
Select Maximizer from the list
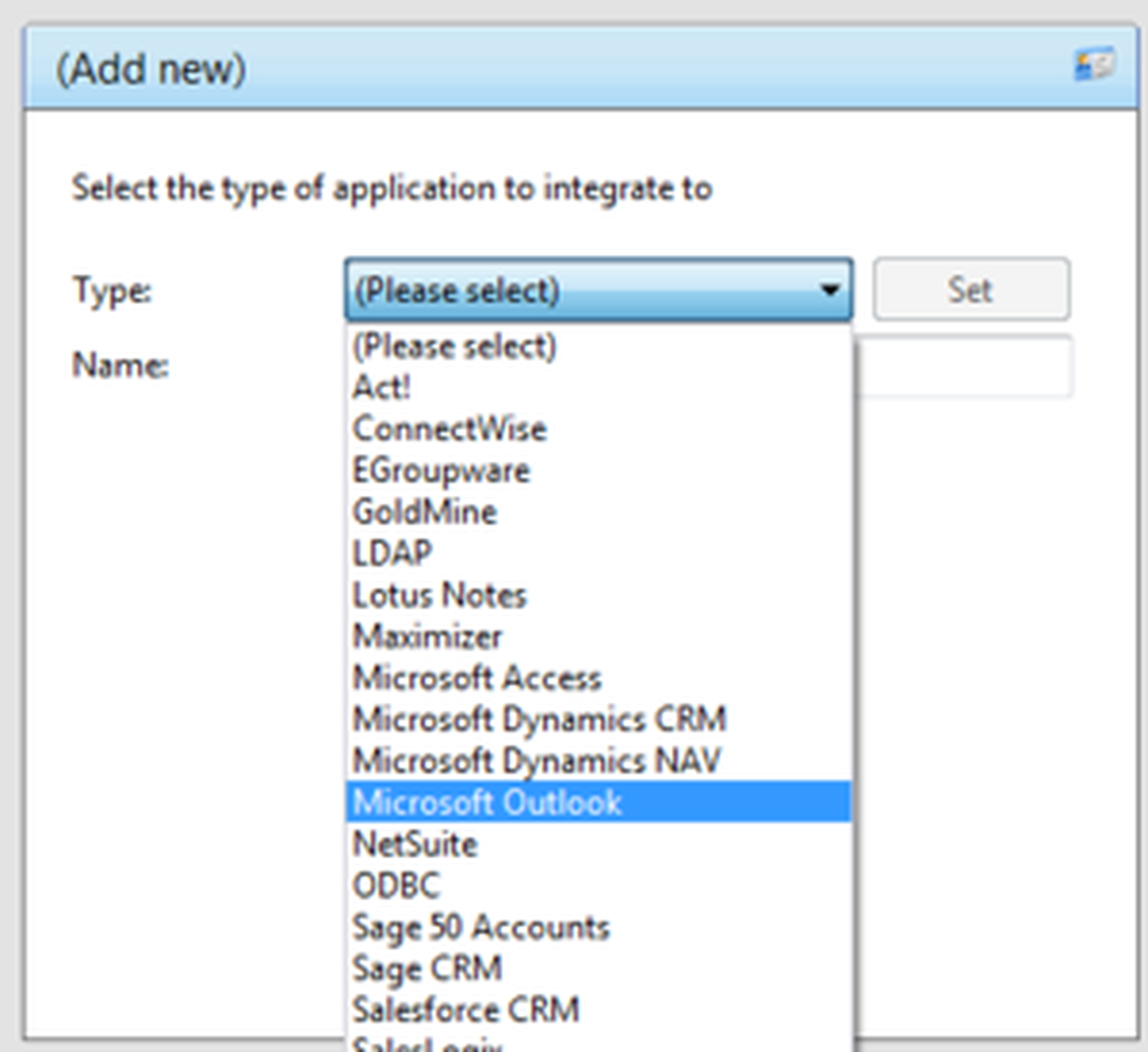(x=428, y=636)
